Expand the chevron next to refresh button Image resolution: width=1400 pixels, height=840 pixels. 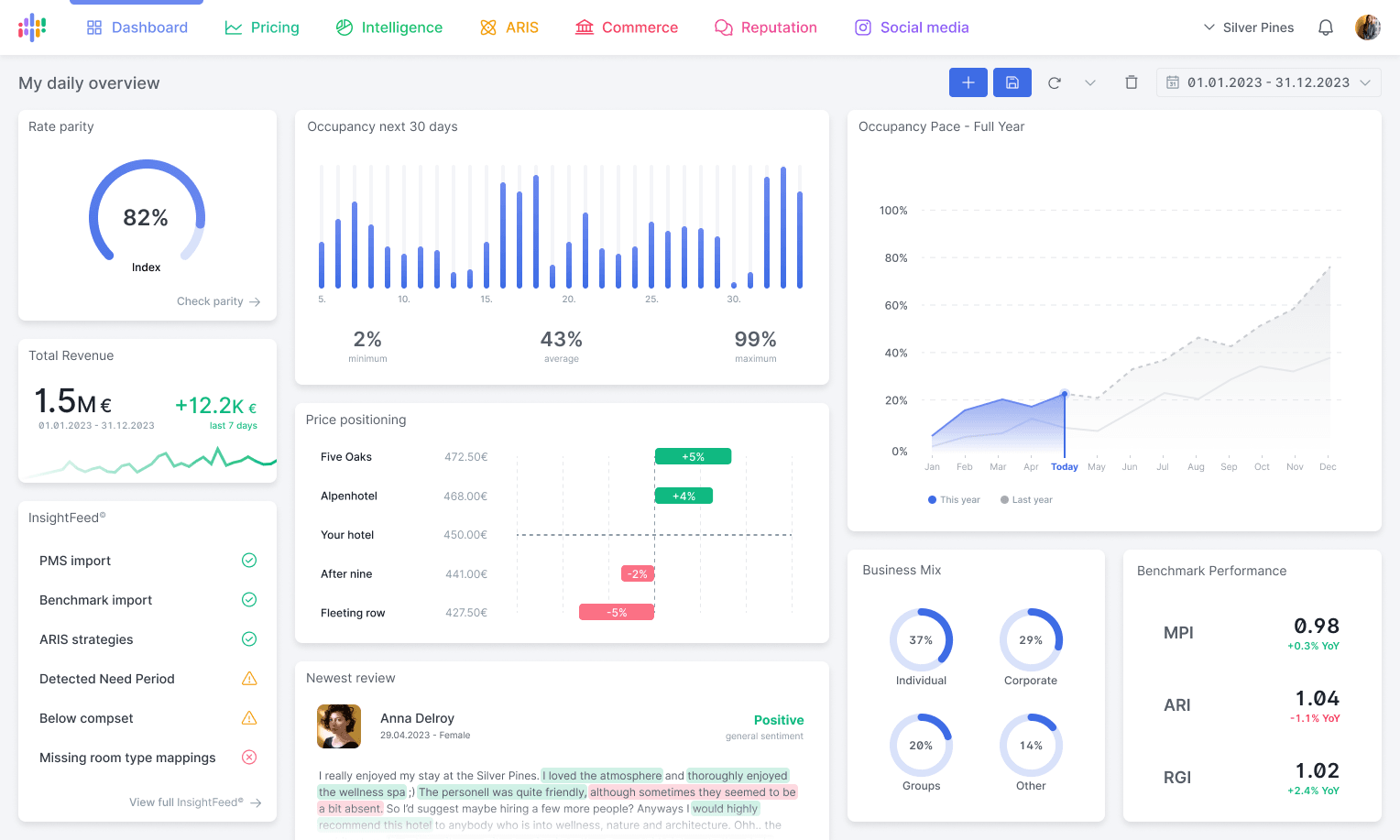[x=1090, y=82]
